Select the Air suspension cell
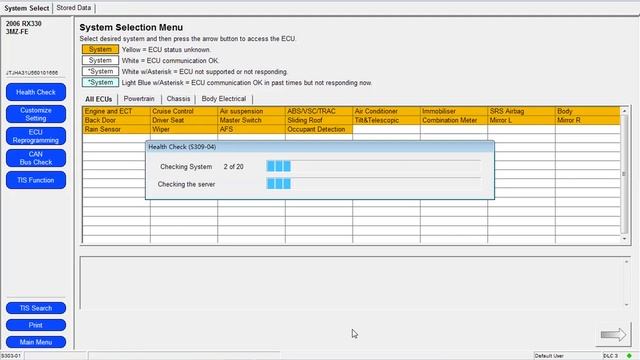This screenshot has width=640, height=360. (251, 111)
